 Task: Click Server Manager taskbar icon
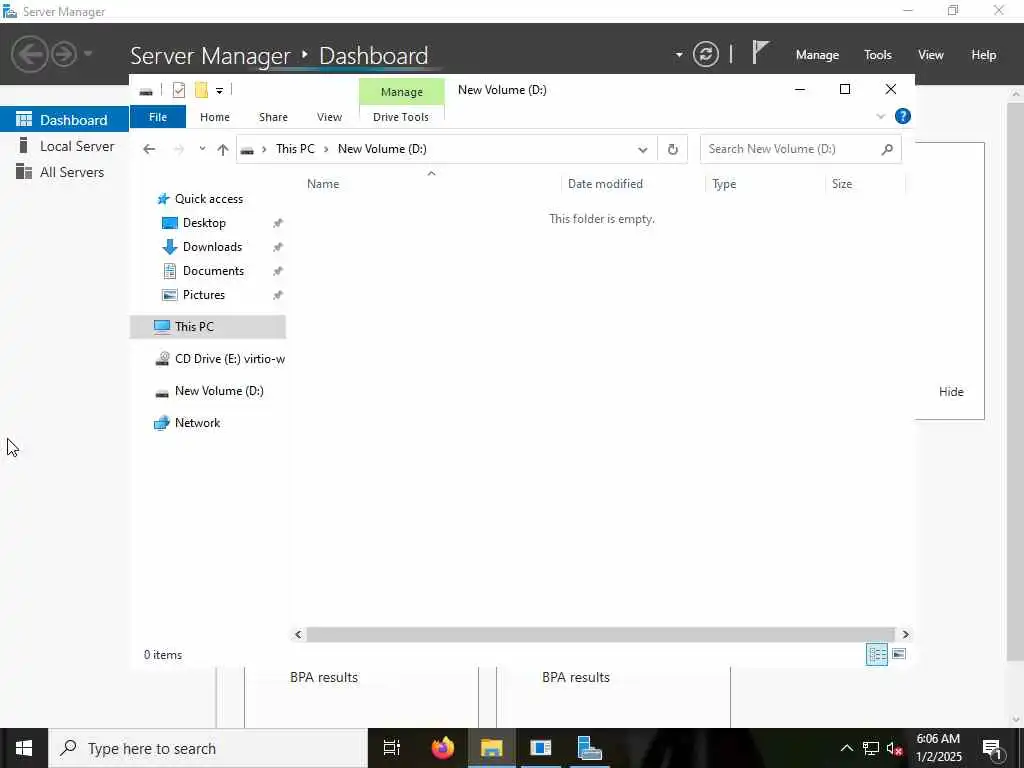point(590,748)
